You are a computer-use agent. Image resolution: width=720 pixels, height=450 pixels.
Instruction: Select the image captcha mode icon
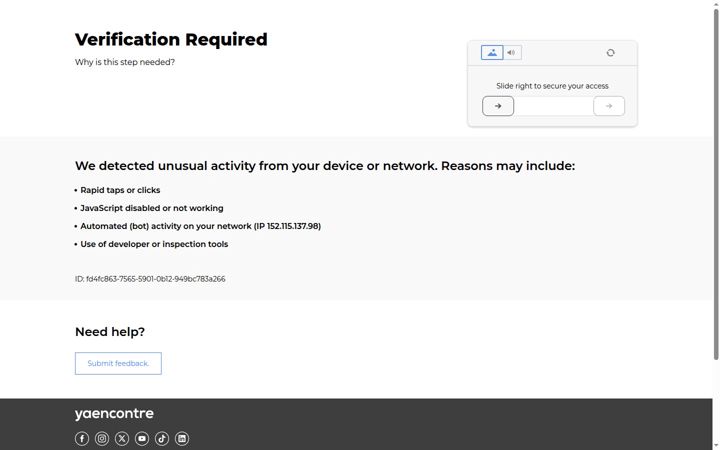[x=492, y=53]
